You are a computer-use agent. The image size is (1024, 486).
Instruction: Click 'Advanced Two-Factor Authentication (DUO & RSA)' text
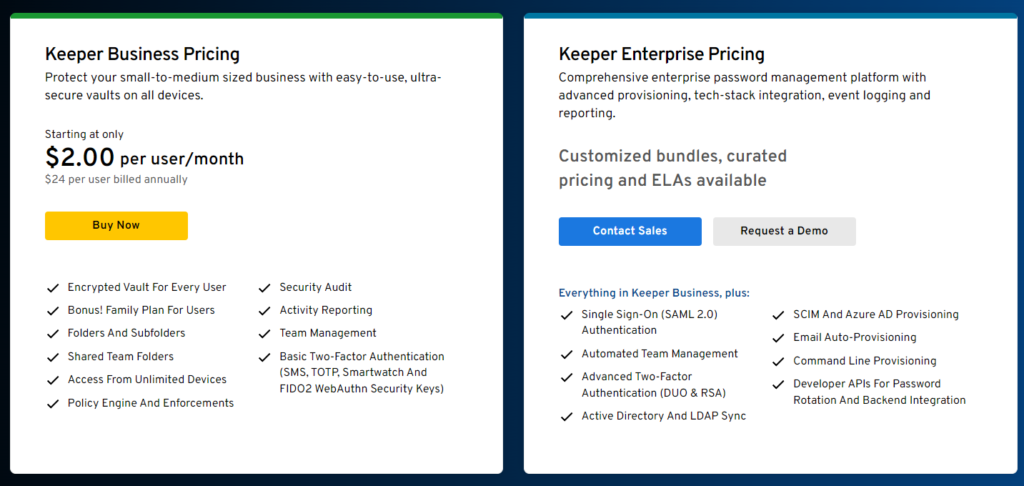coord(654,385)
